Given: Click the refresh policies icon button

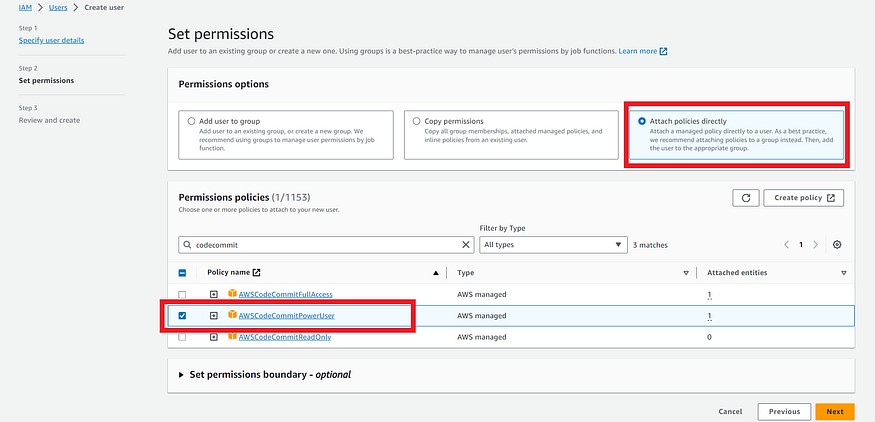Looking at the screenshot, I should [746, 198].
